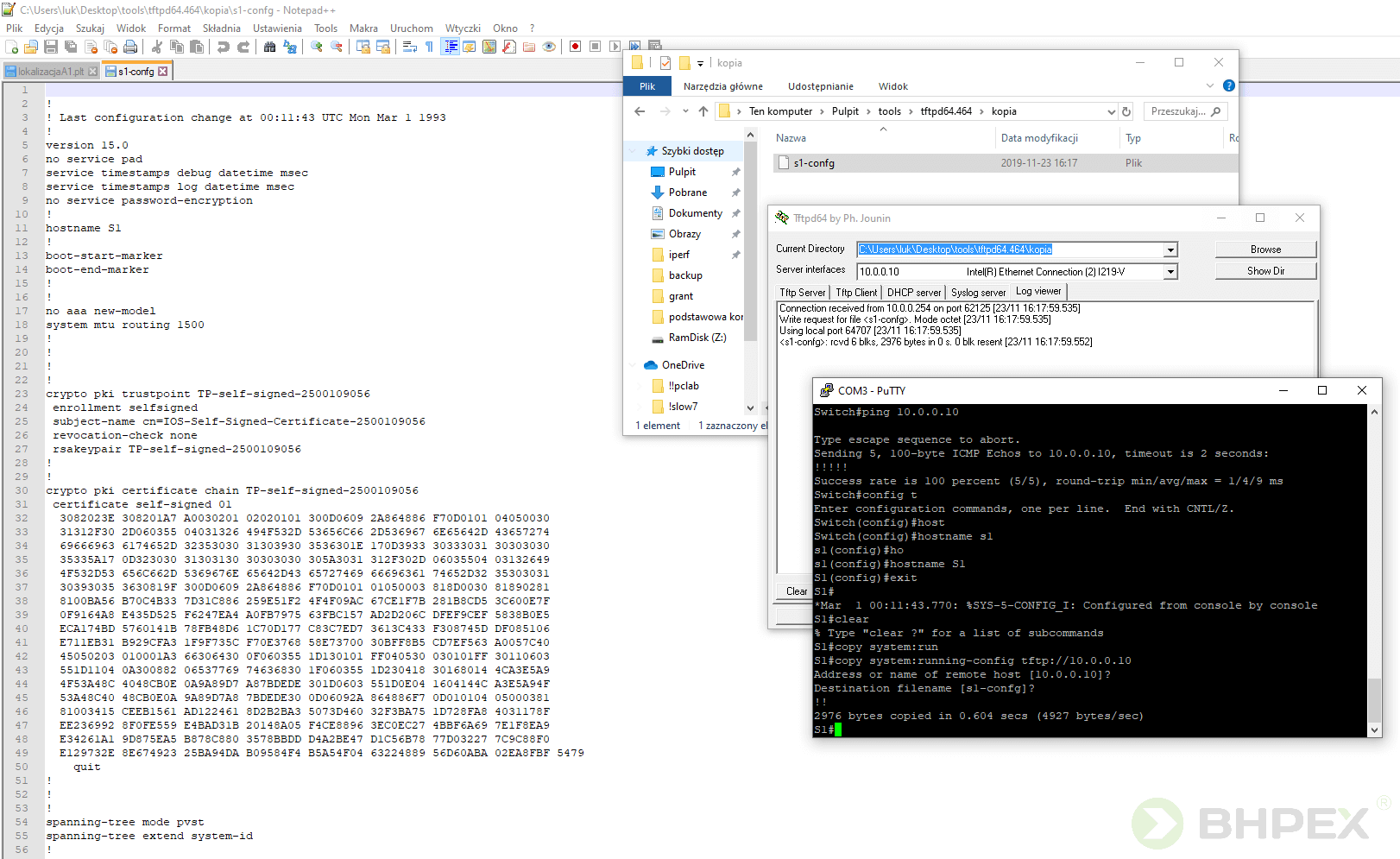Viewport: 1400px width, 859px height.
Task: Open the Replace dialog toolbar icon
Action: click(290, 47)
